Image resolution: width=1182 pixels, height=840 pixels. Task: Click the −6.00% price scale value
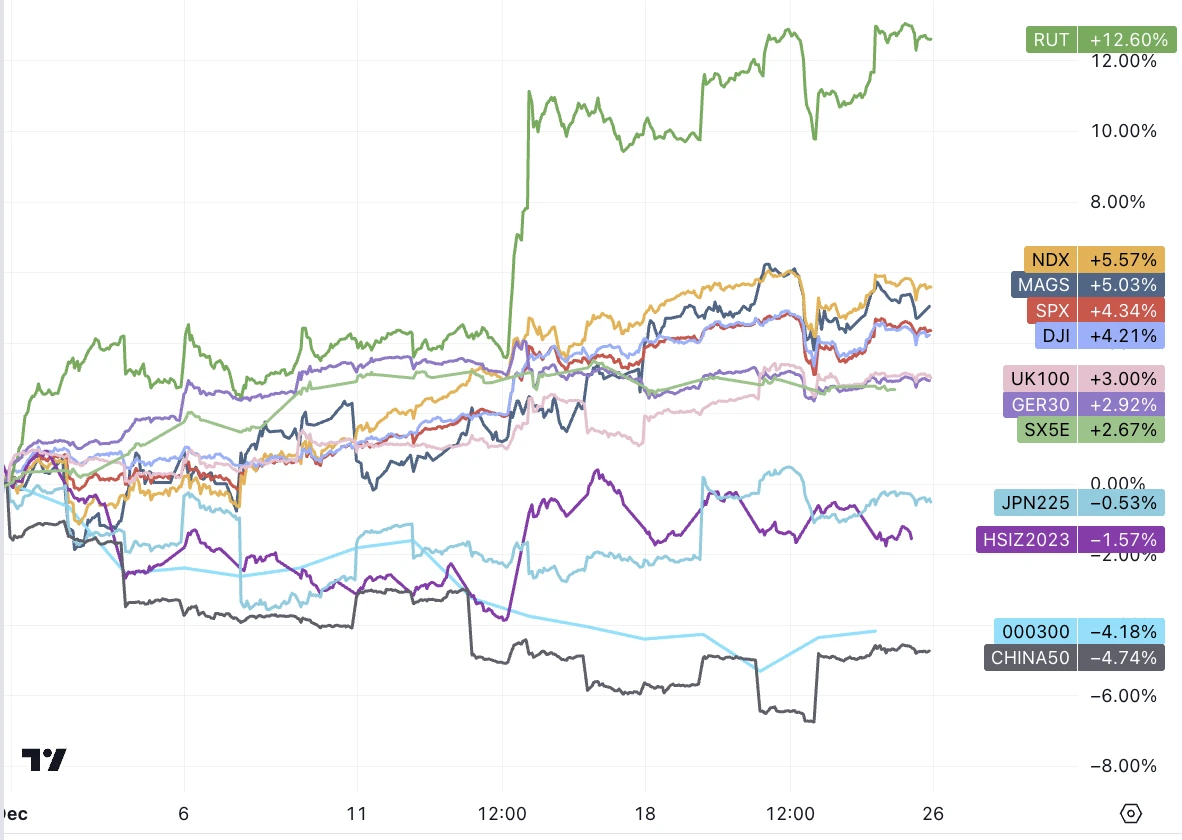(x=1123, y=695)
